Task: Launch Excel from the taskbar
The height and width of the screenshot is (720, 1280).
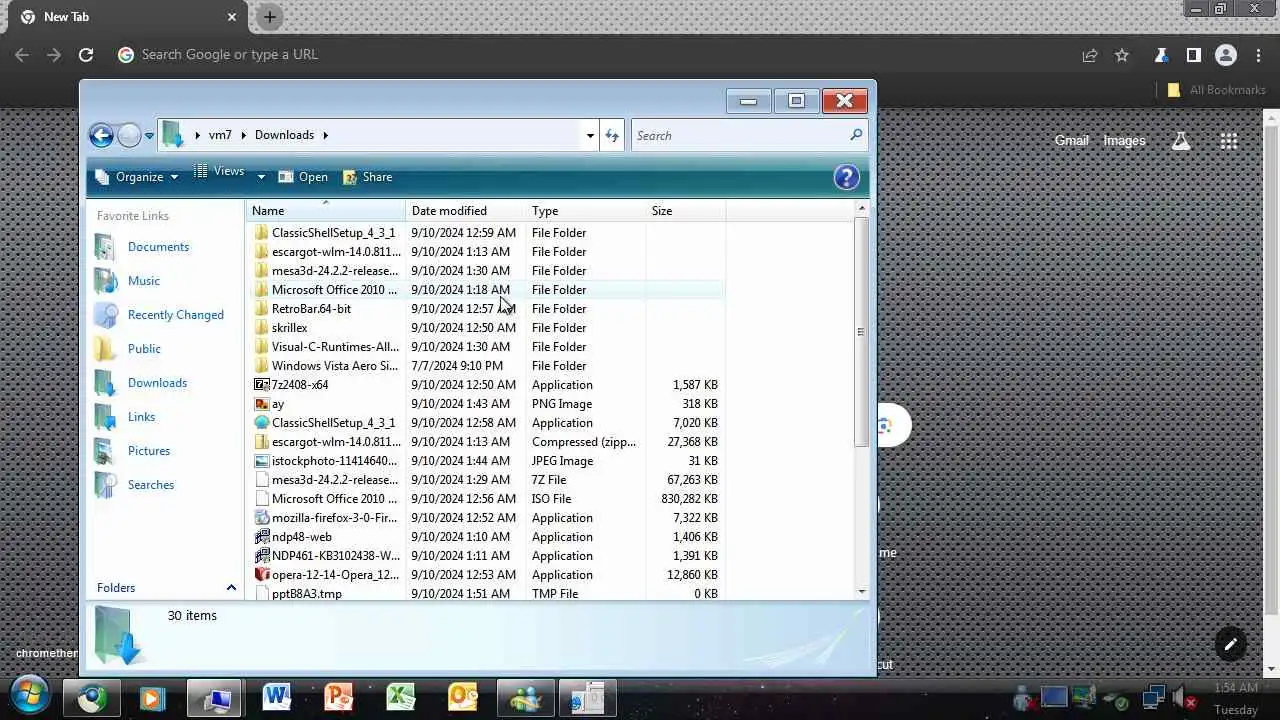Action: [x=401, y=697]
